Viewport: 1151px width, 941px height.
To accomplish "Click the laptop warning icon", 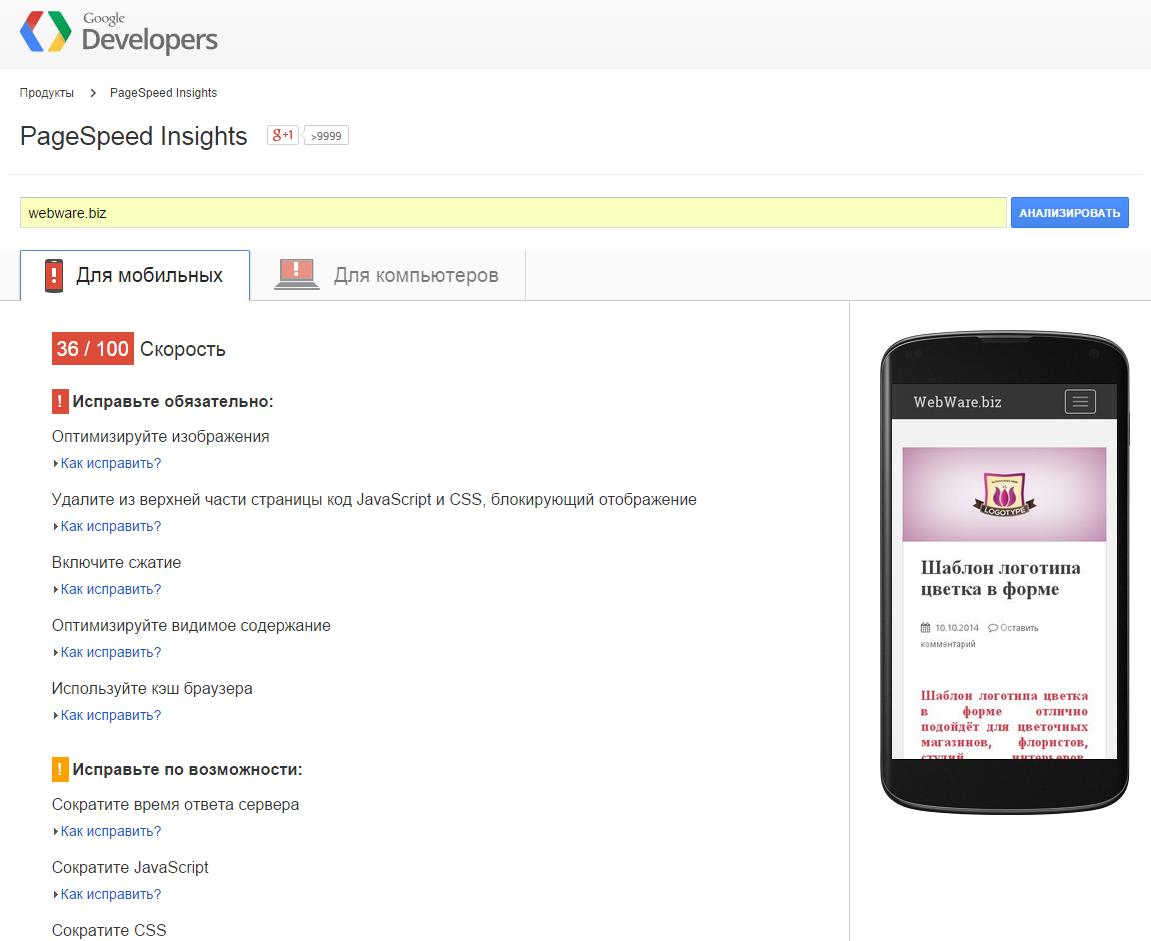I will click(x=297, y=274).
